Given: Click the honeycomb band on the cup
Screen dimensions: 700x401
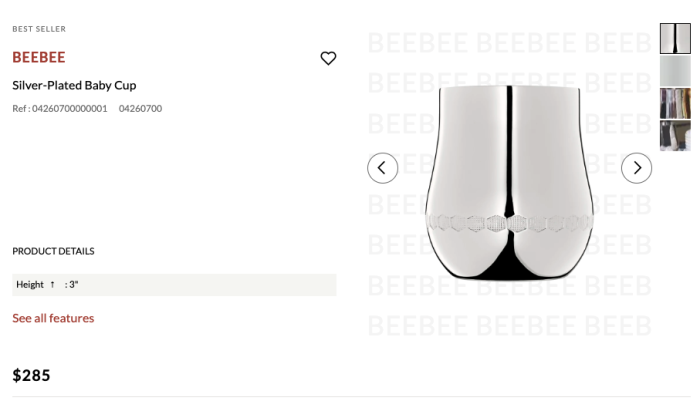Looking at the screenshot, I should tap(509, 223).
